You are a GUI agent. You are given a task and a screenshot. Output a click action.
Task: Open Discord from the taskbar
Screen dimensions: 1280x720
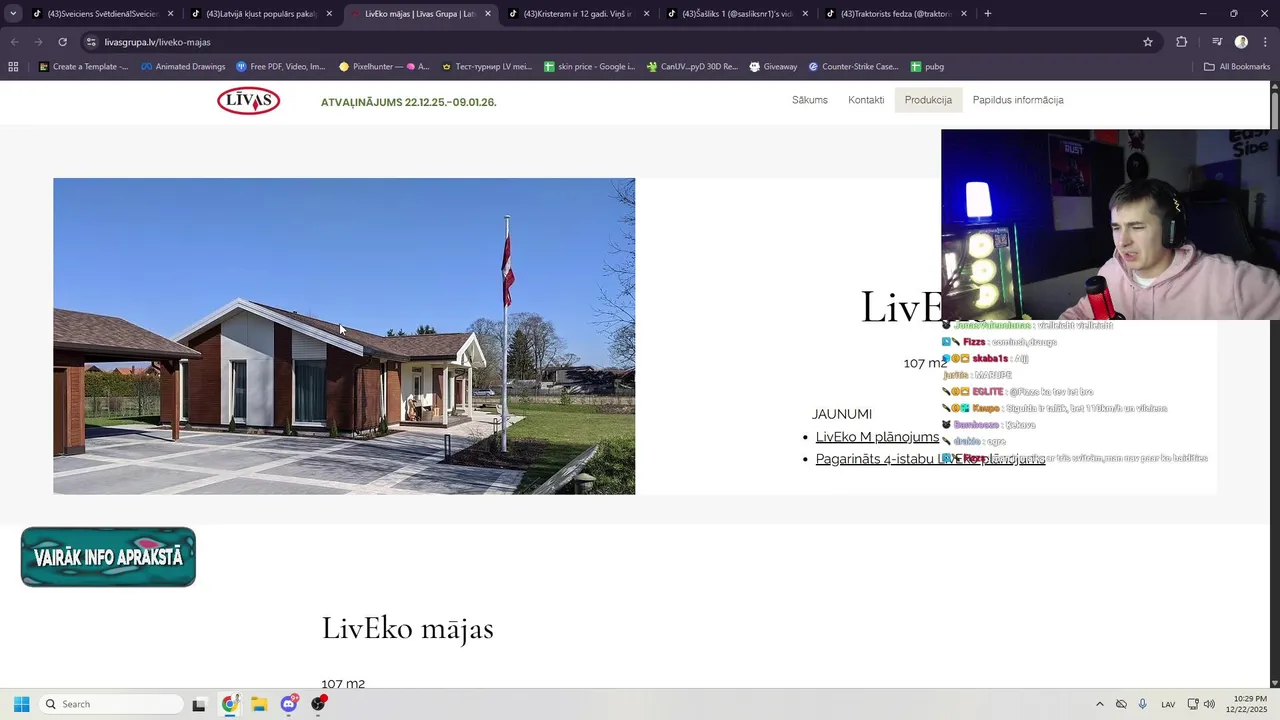[289, 704]
